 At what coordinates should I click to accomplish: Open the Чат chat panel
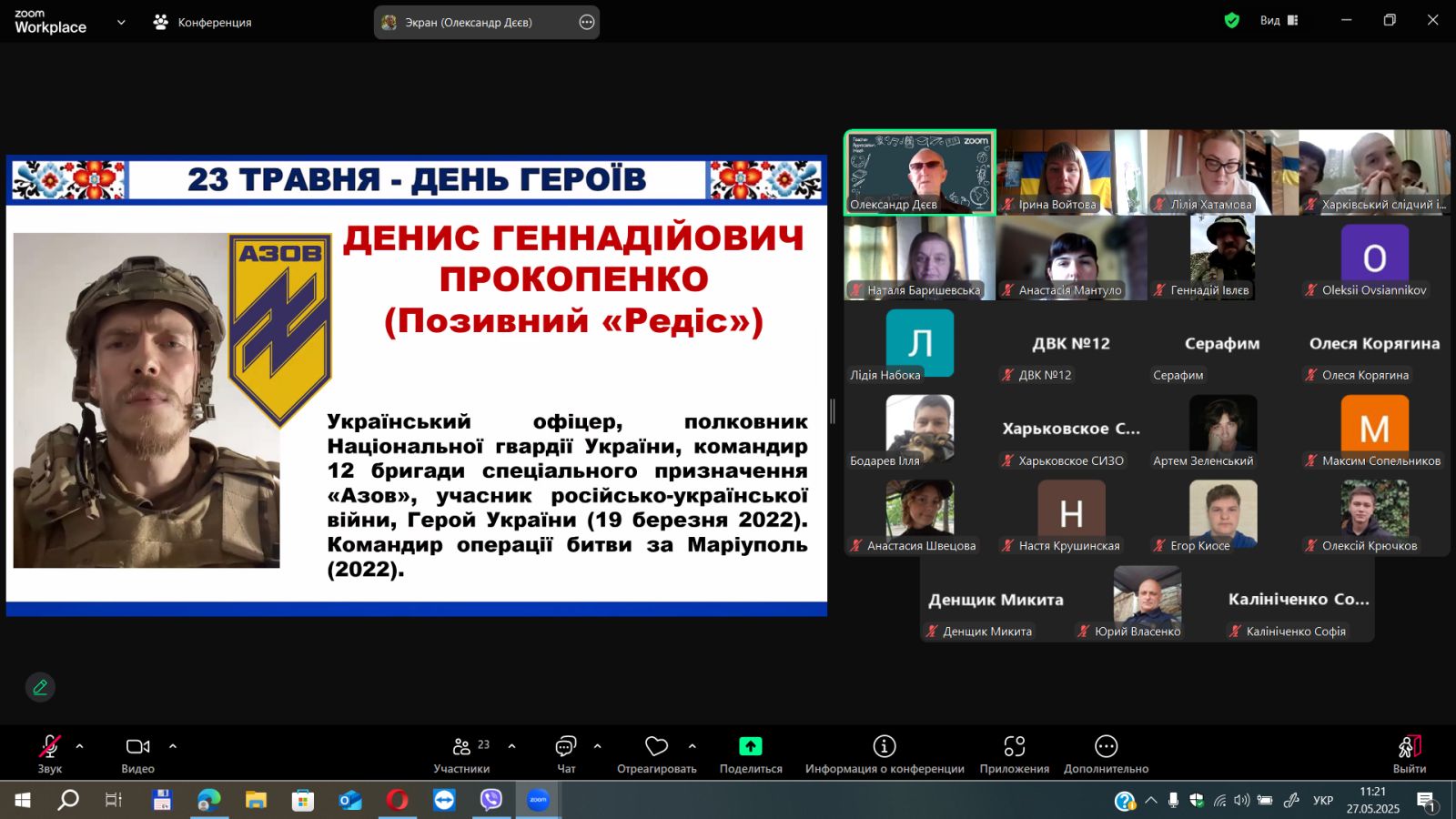(x=566, y=753)
